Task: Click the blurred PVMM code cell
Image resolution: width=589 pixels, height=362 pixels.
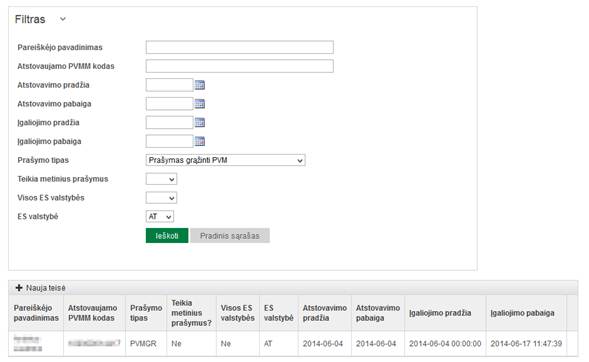Action: 94,343
